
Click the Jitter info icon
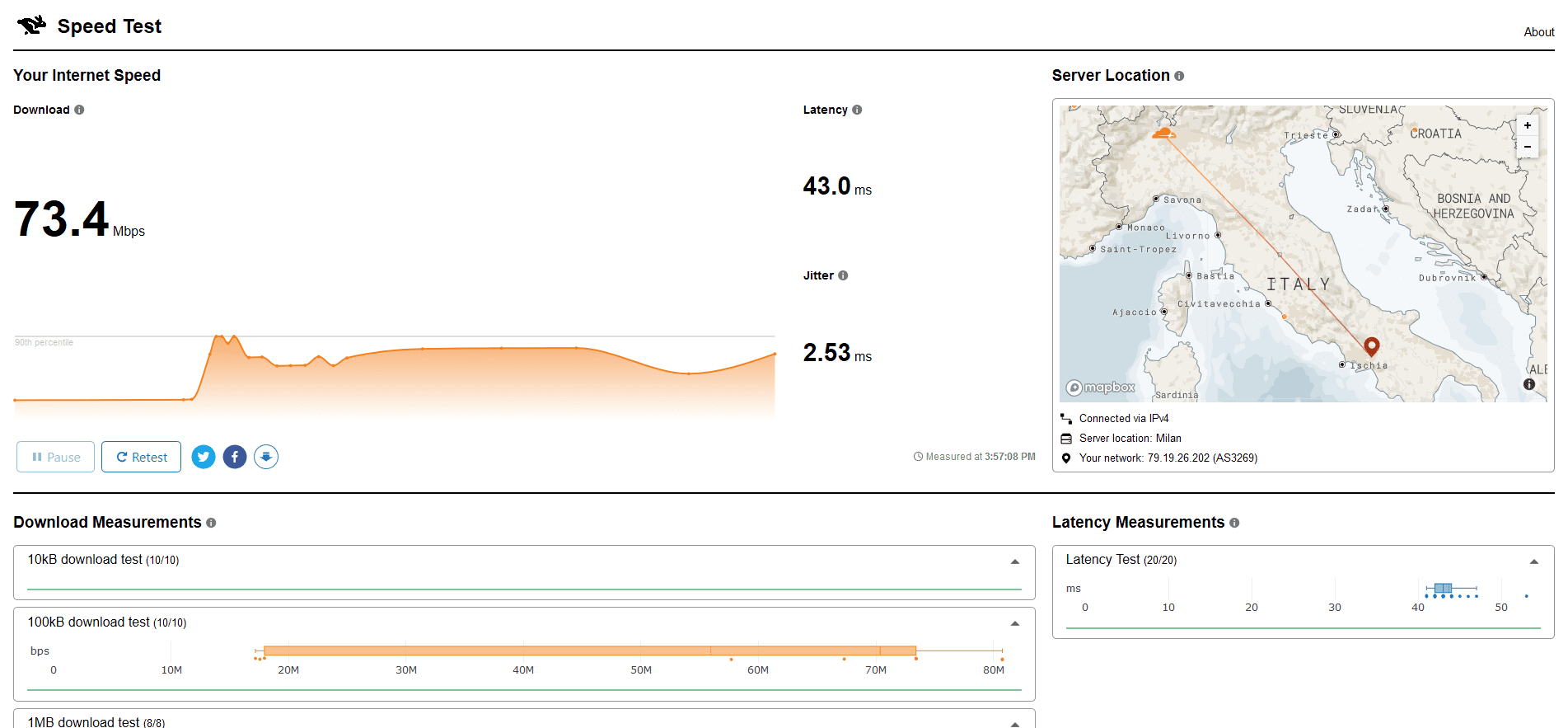[843, 275]
